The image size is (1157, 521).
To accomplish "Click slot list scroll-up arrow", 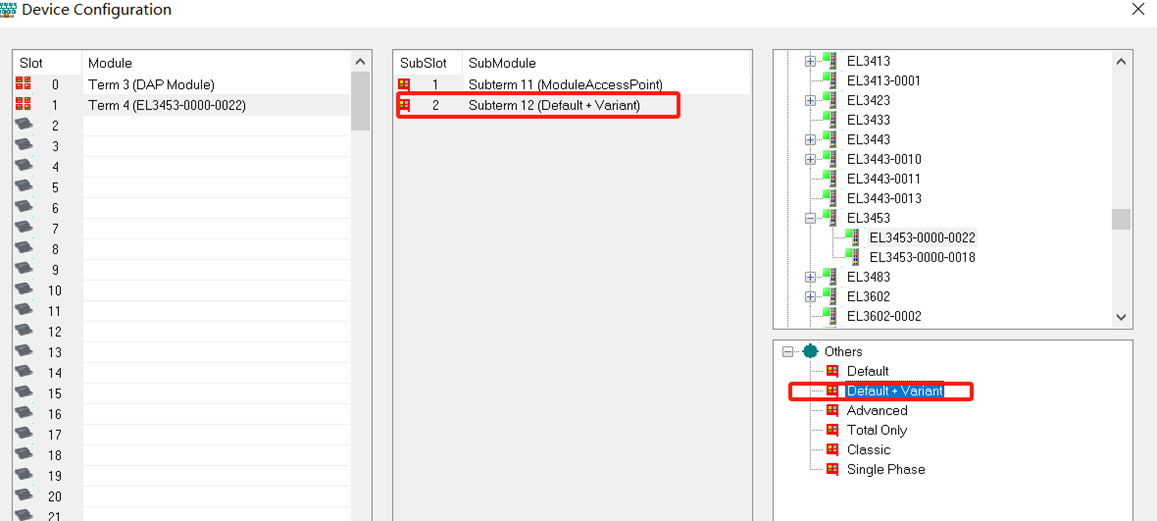I will point(360,62).
